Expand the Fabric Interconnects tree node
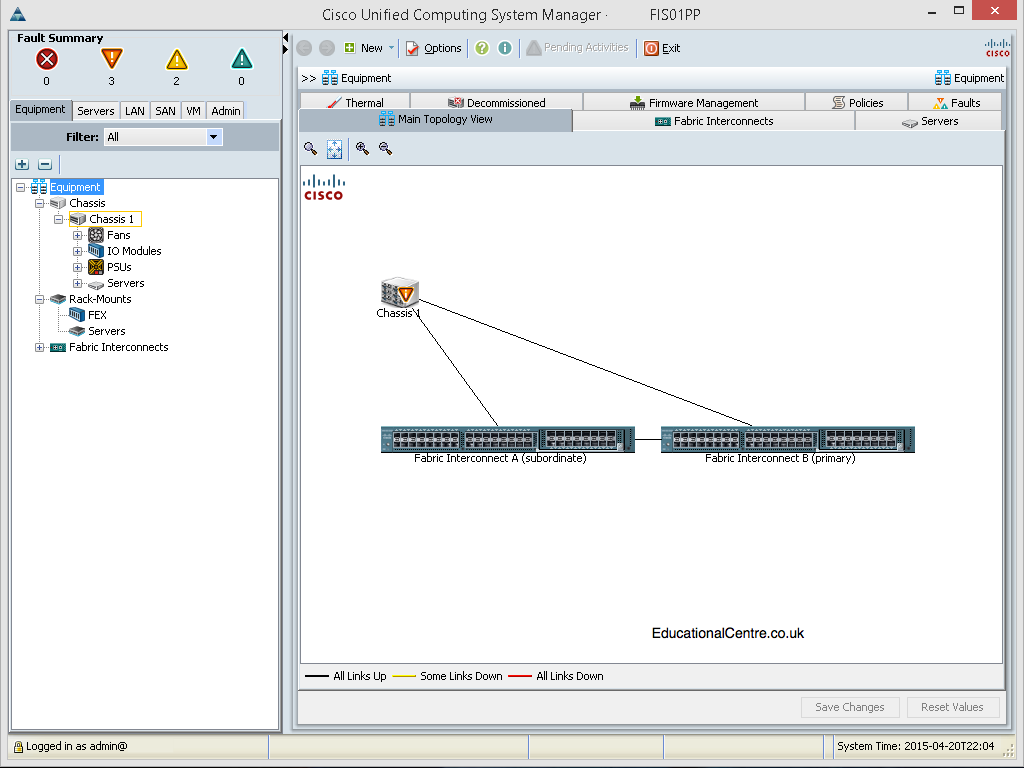This screenshot has width=1024, height=768. coord(39,347)
